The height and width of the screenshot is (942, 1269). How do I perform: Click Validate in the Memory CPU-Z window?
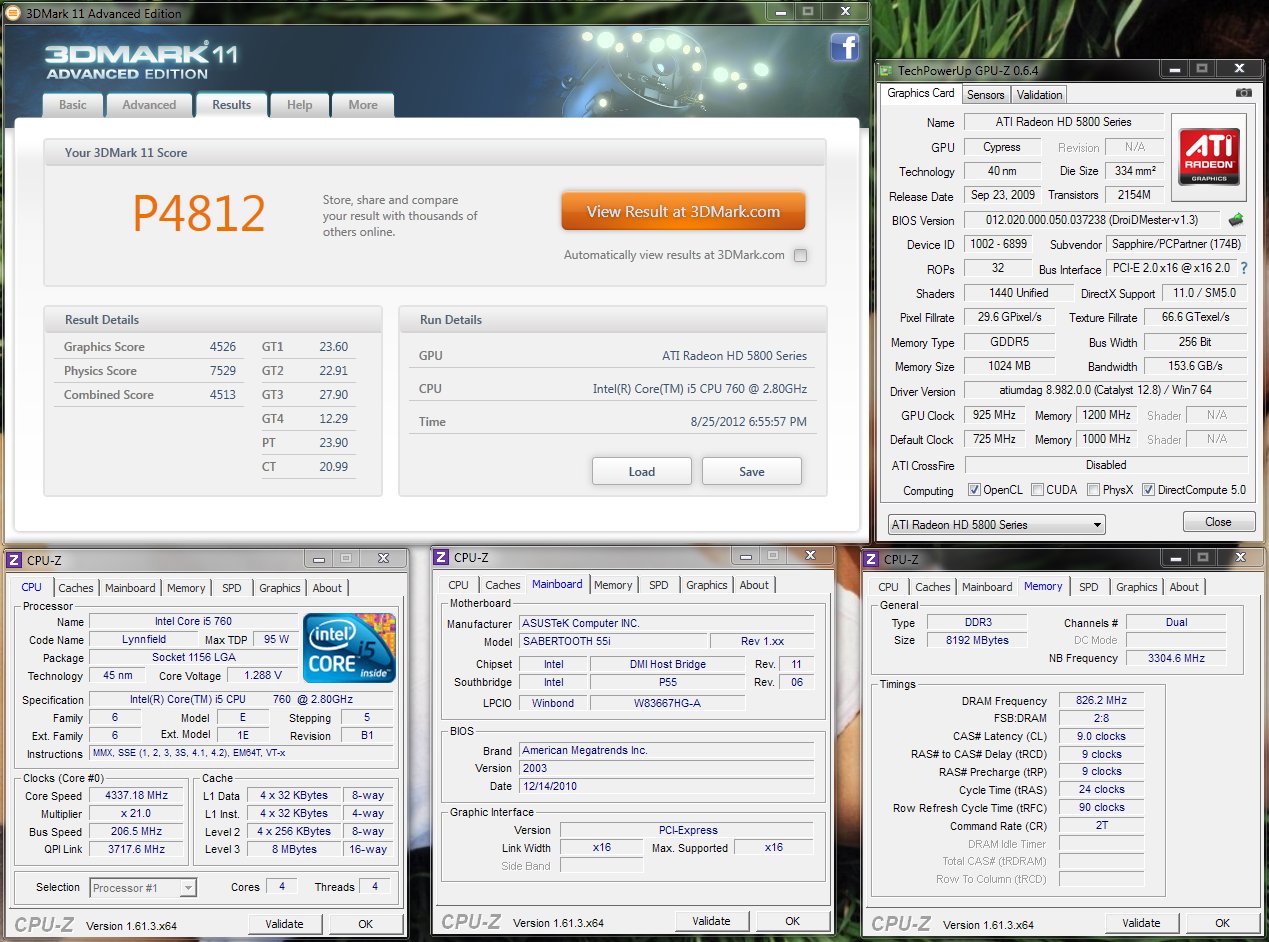click(x=1141, y=923)
